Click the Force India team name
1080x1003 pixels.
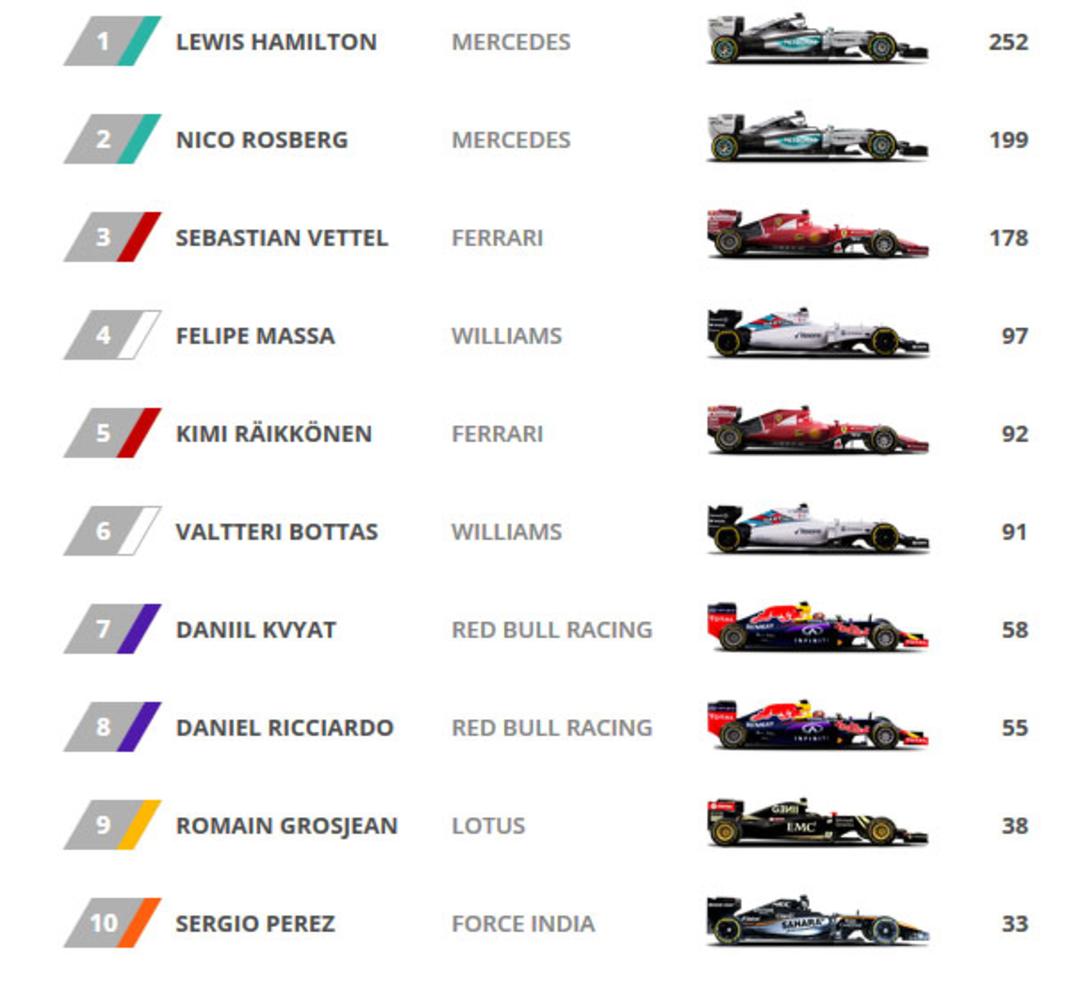(x=523, y=923)
